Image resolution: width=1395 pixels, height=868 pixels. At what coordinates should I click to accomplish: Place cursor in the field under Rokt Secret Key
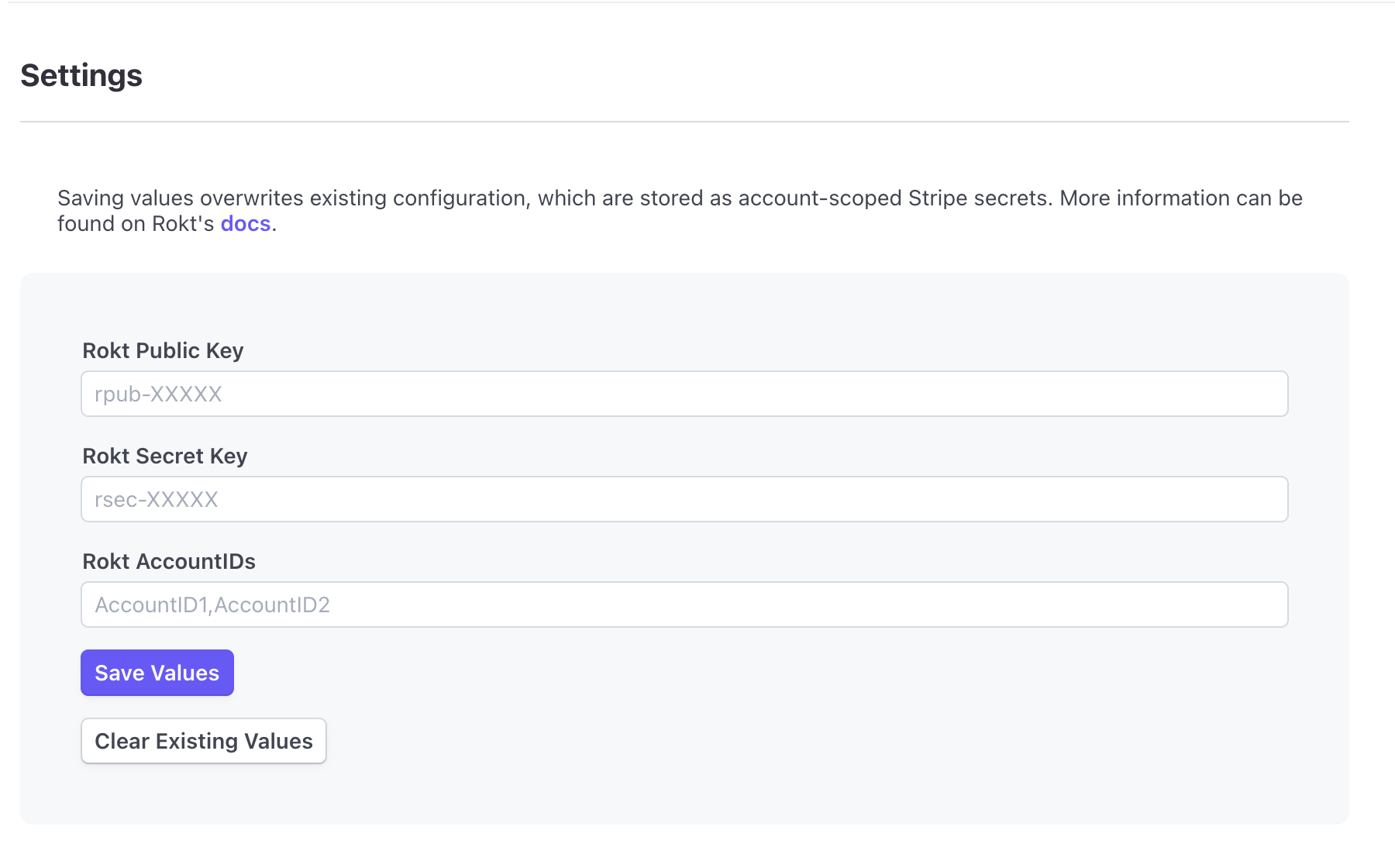pyautogui.click(x=684, y=499)
